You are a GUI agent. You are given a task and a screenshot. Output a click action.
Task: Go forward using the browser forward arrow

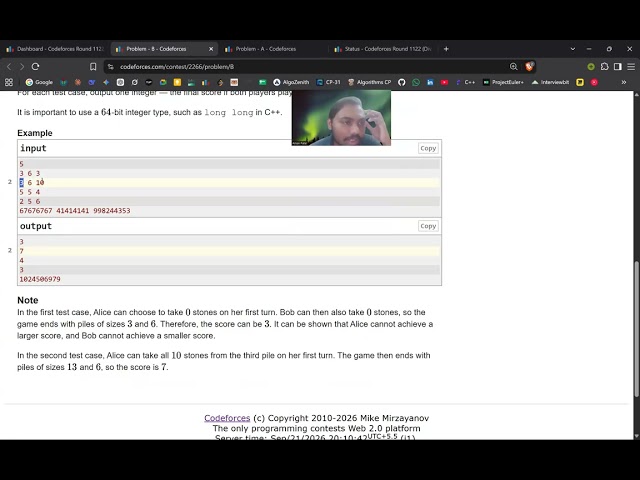tap(22, 67)
